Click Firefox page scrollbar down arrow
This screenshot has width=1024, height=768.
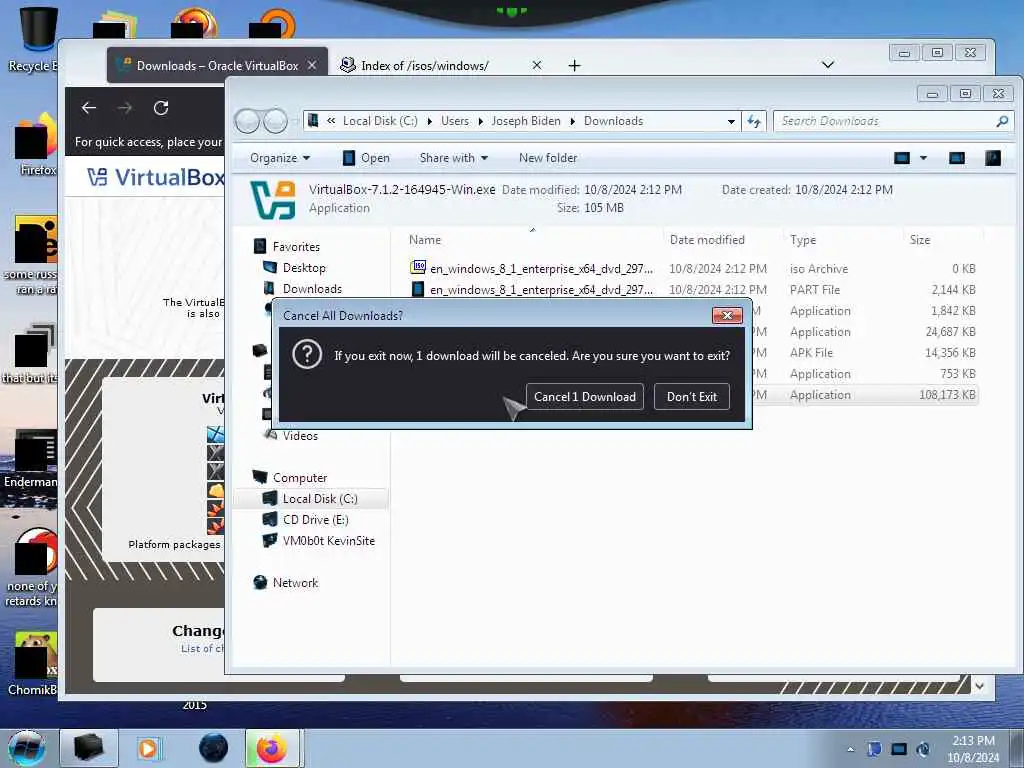(979, 686)
